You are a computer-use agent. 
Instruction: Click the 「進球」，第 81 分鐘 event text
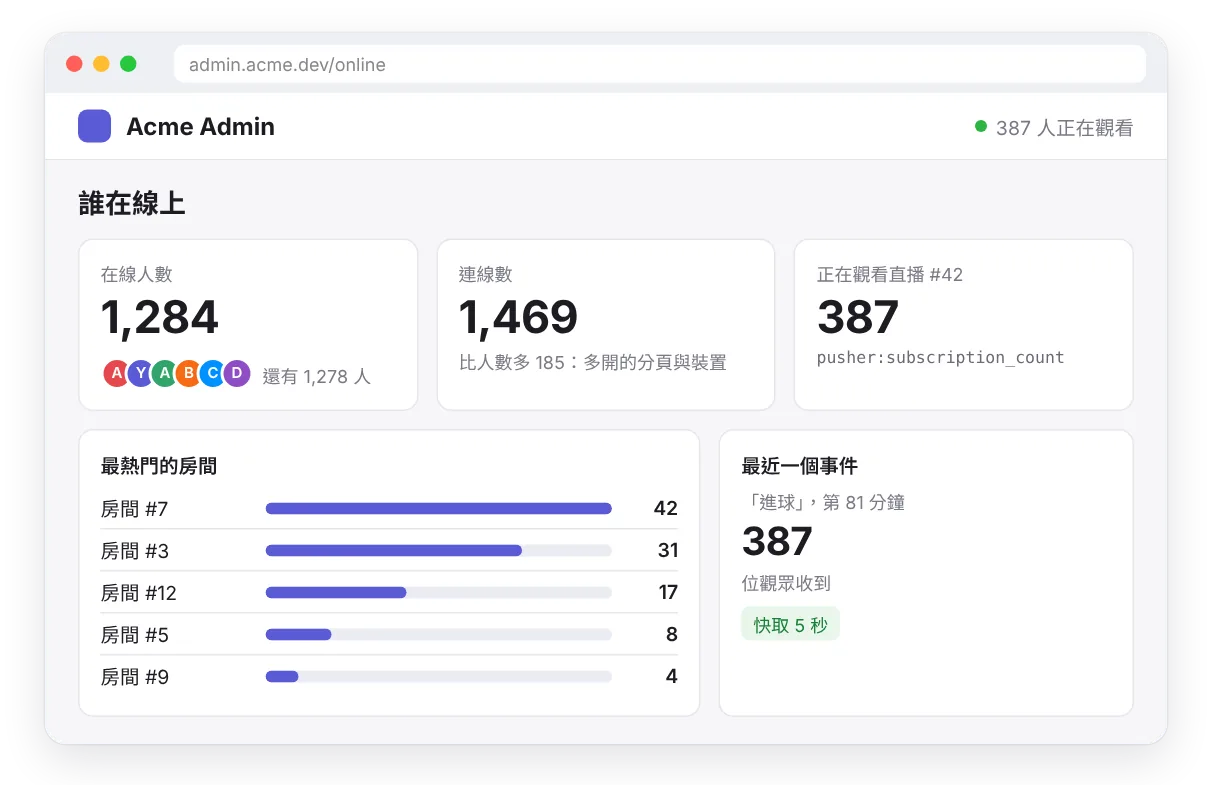point(823,503)
